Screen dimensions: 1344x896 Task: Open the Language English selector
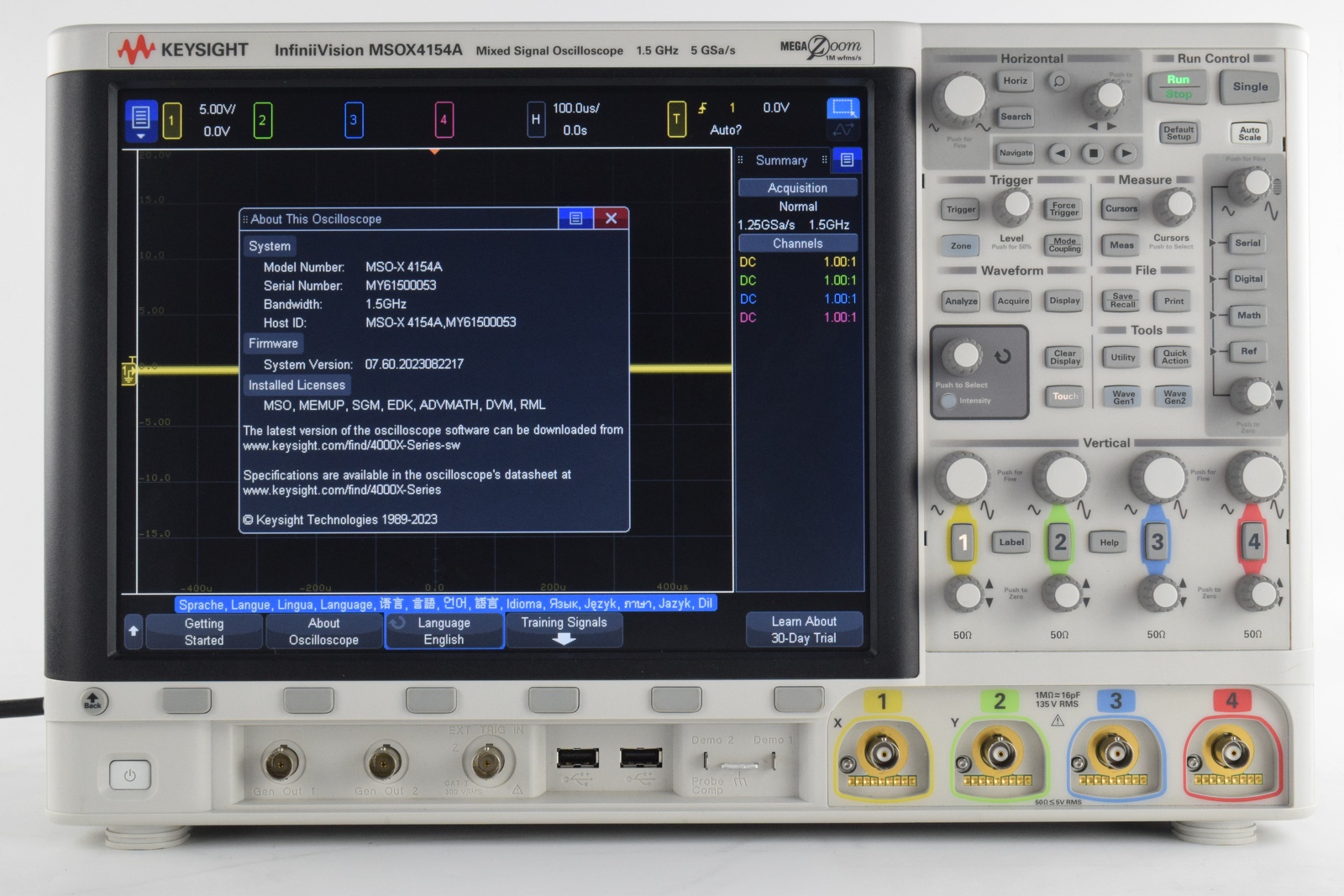point(444,631)
